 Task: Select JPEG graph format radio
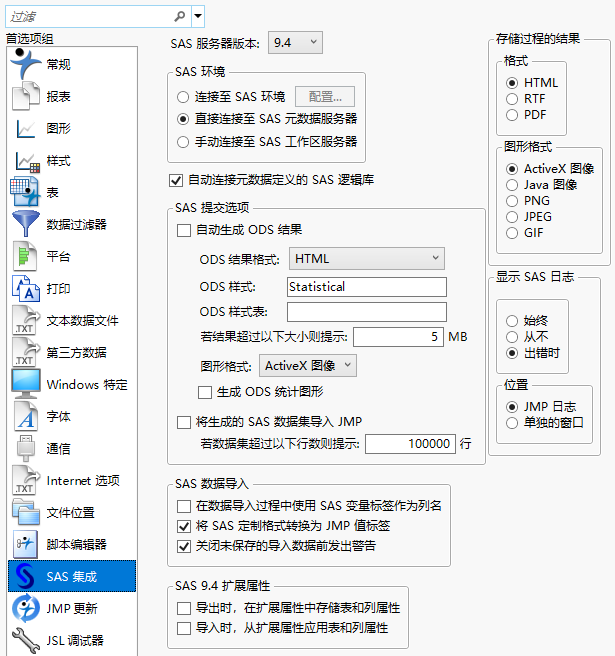(512, 217)
